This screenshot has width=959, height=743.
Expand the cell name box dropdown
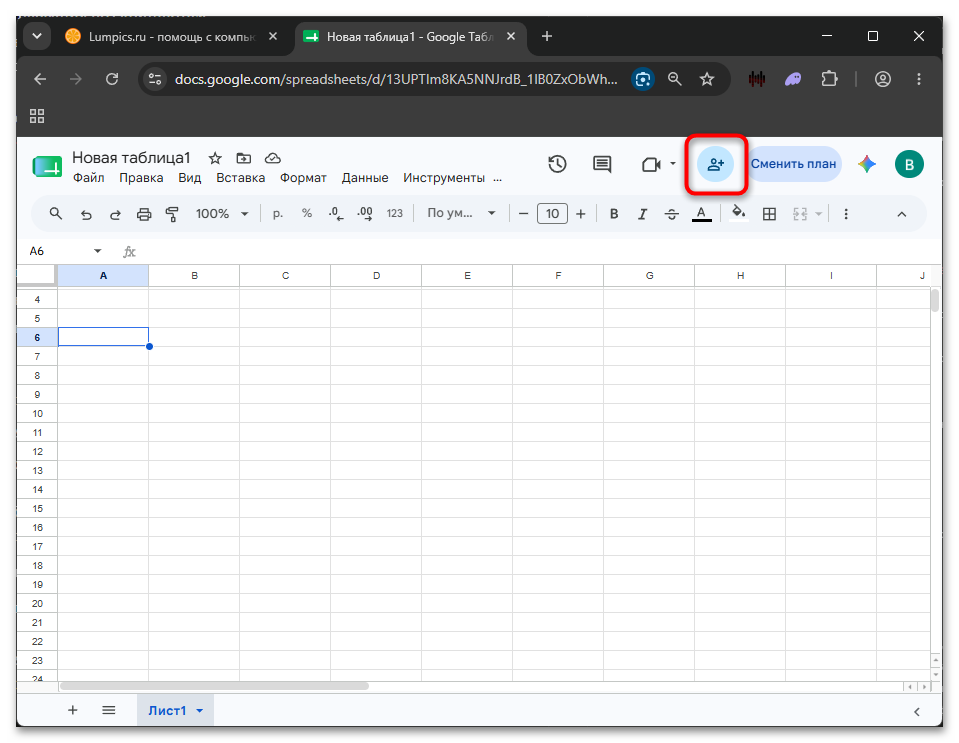click(97, 251)
